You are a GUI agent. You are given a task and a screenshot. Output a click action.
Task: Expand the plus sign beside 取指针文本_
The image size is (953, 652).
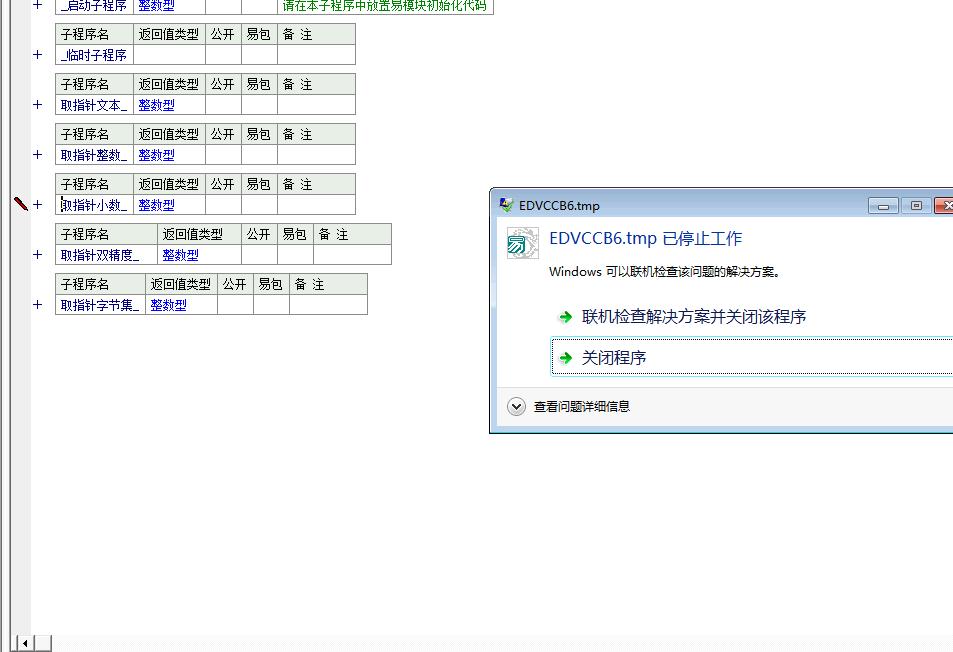38,104
